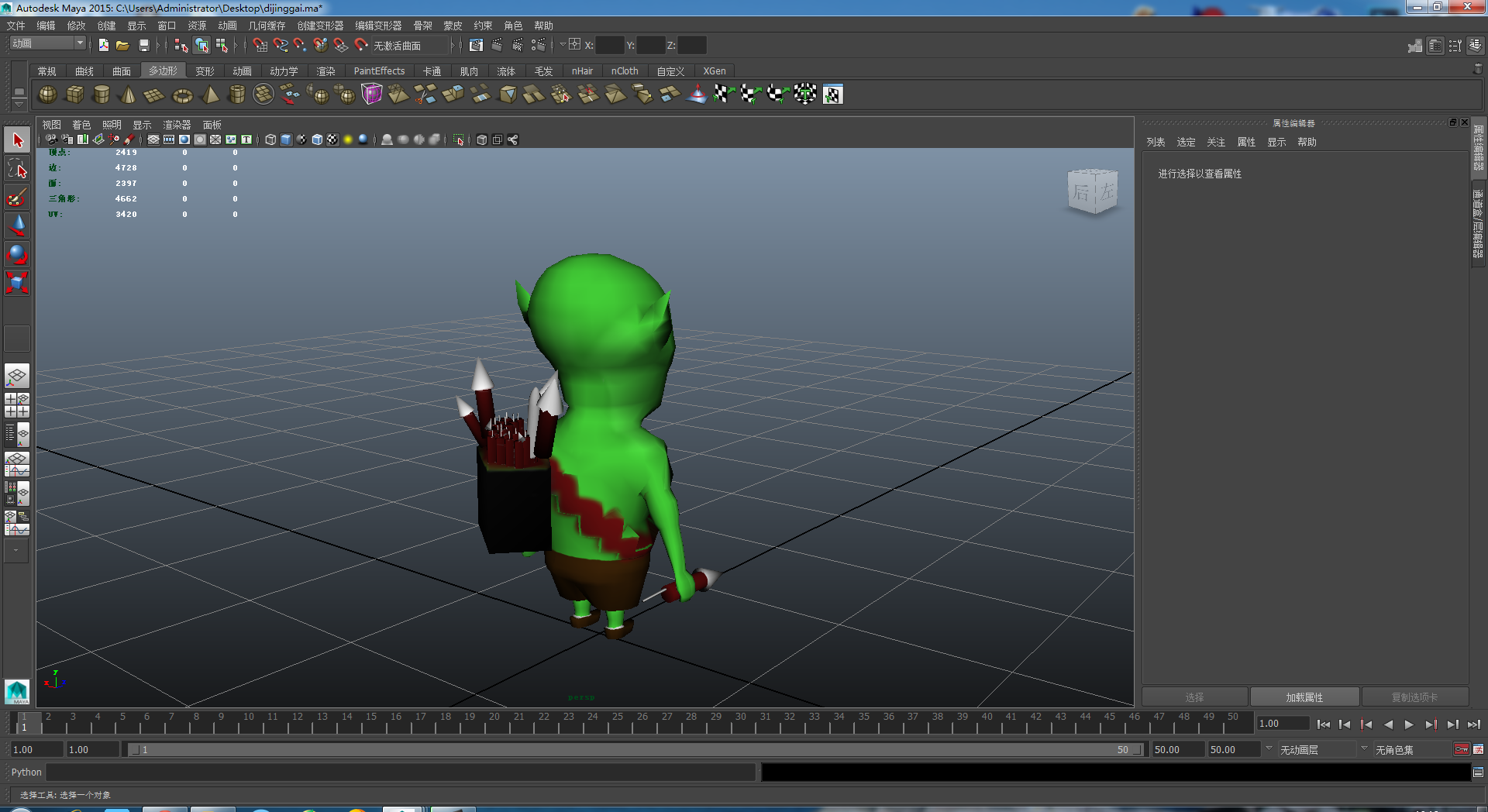
Task: Open the 文件 menu
Action: [15, 26]
